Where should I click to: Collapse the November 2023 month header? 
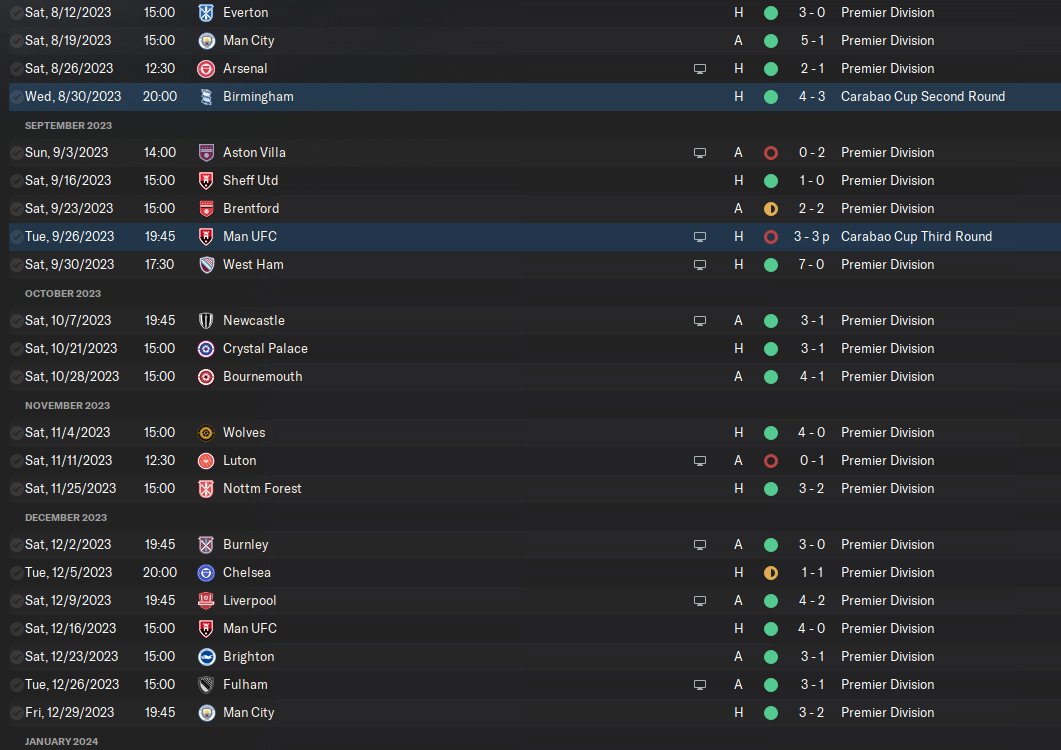67,405
